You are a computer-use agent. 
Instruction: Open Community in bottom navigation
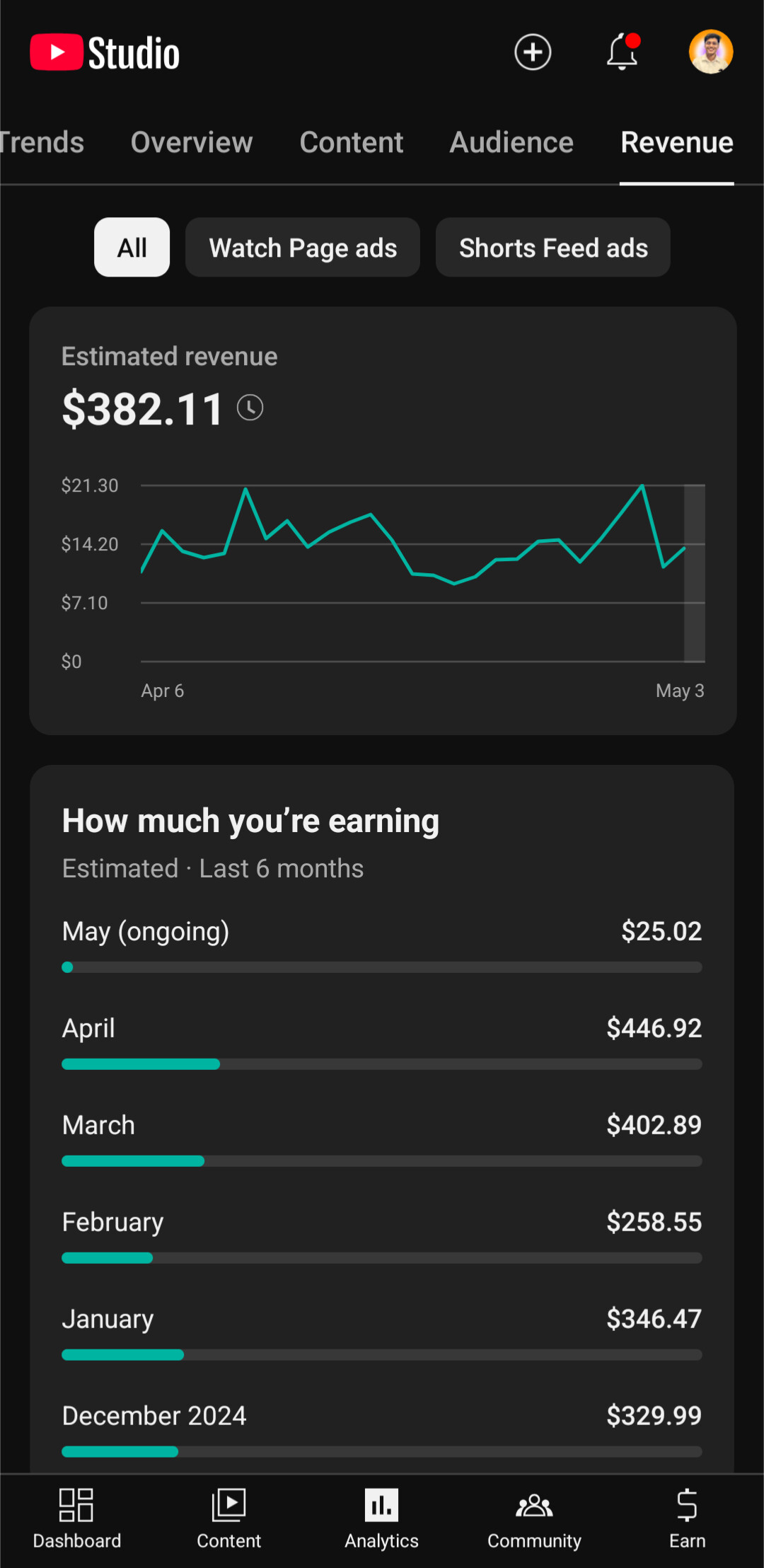534,1518
